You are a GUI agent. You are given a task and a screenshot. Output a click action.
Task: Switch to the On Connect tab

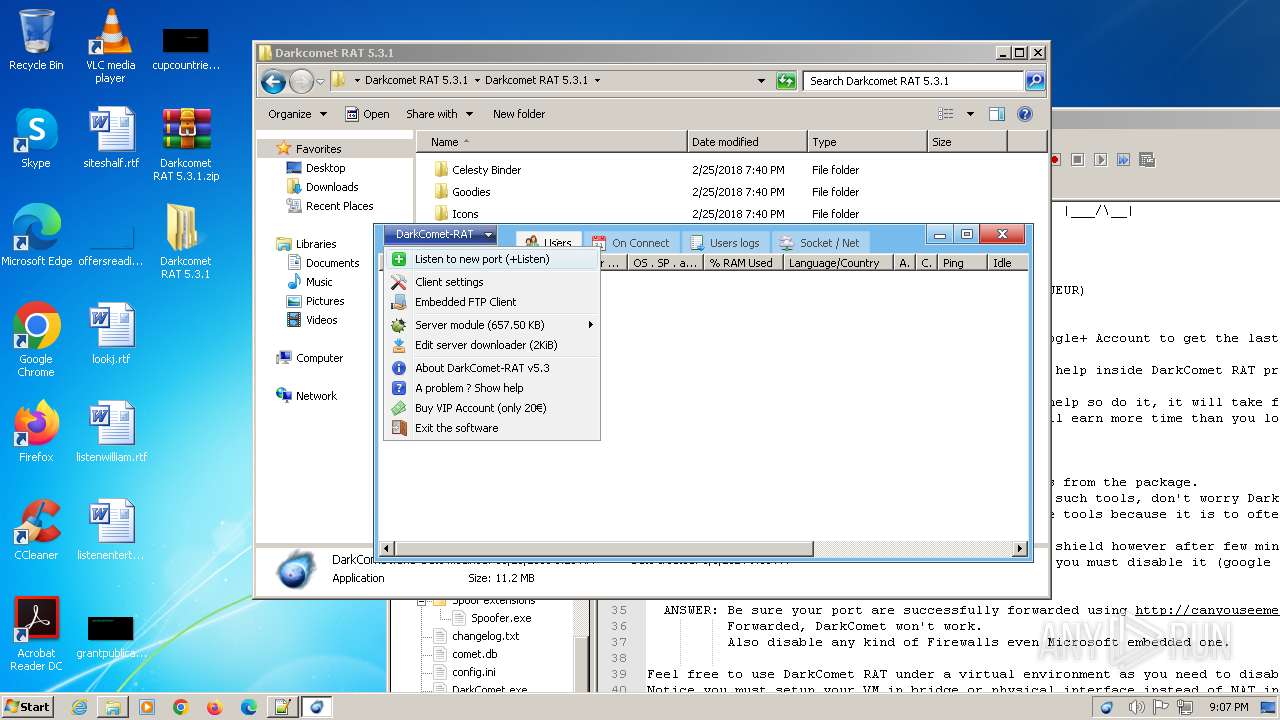[631, 243]
